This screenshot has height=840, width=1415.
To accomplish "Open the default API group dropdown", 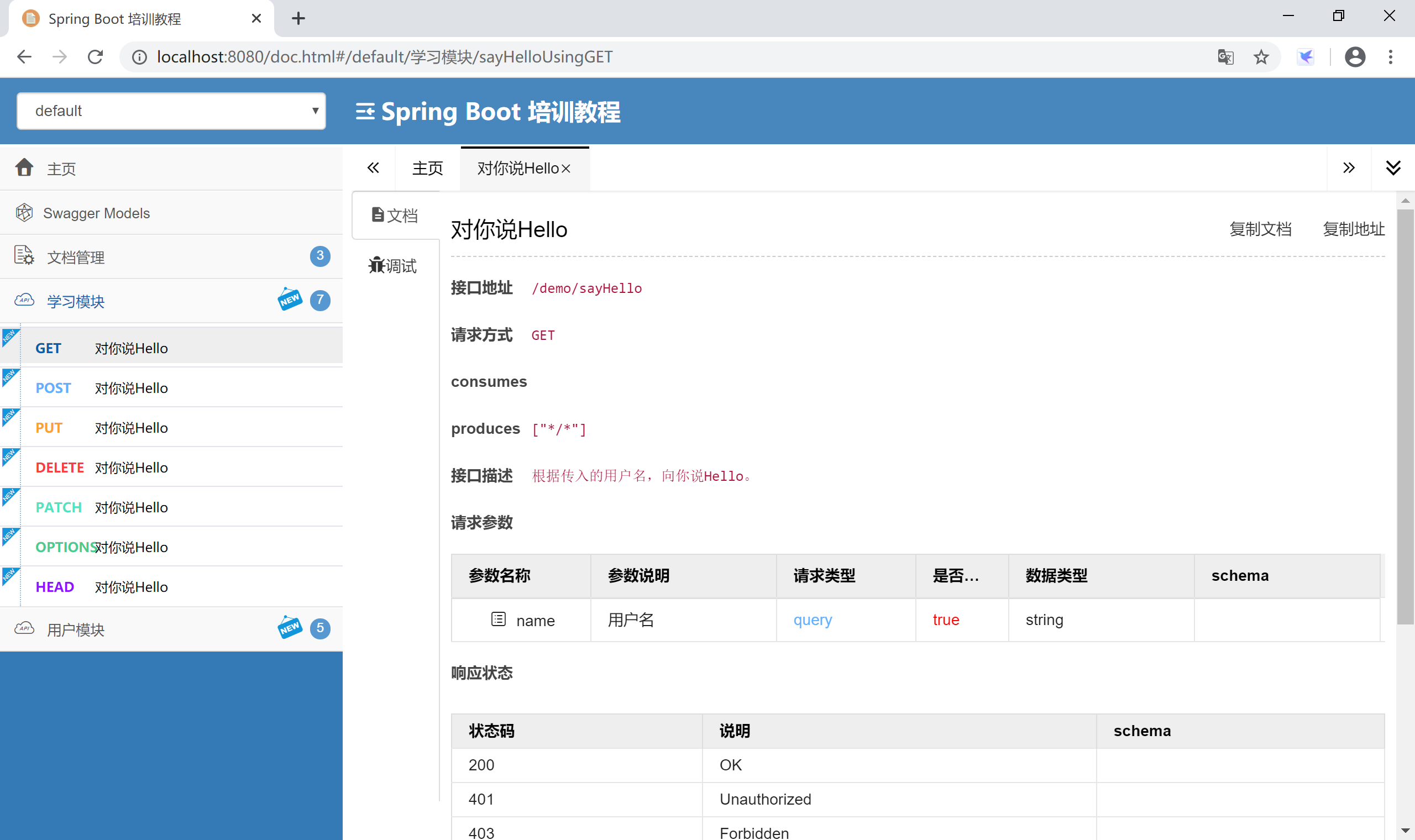I will tap(171, 111).
